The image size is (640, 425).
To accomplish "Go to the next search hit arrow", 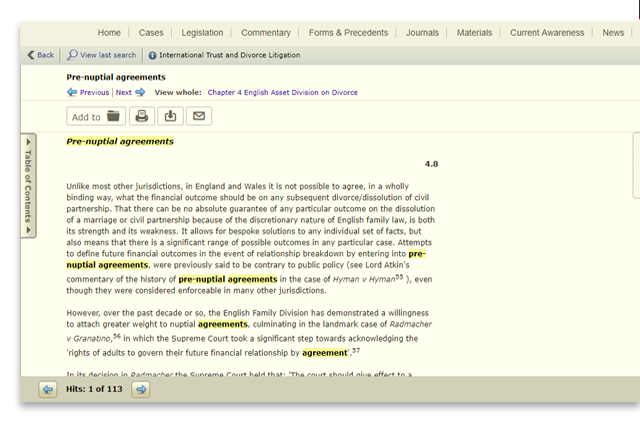I will point(141,389).
